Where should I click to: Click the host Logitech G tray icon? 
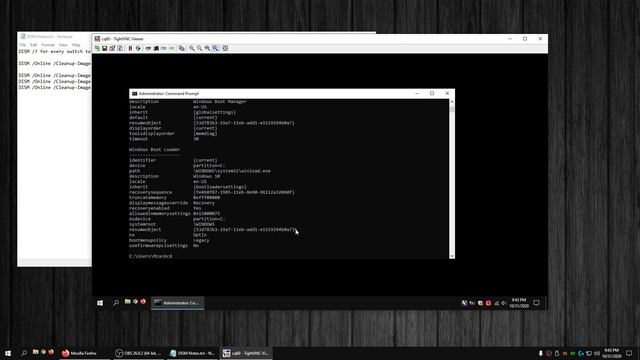[x=581, y=353]
